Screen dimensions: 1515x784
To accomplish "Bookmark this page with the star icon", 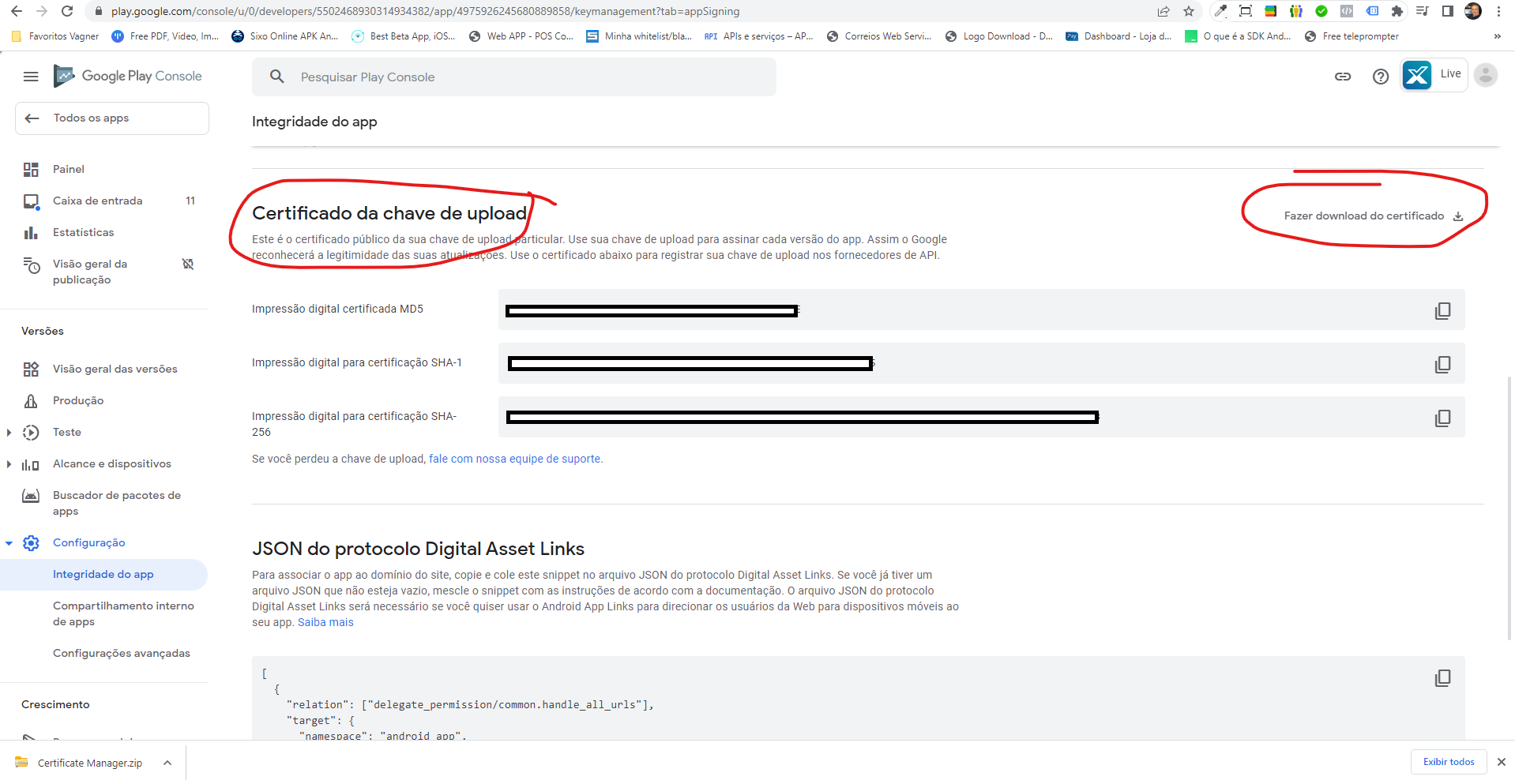I will coord(1188,11).
